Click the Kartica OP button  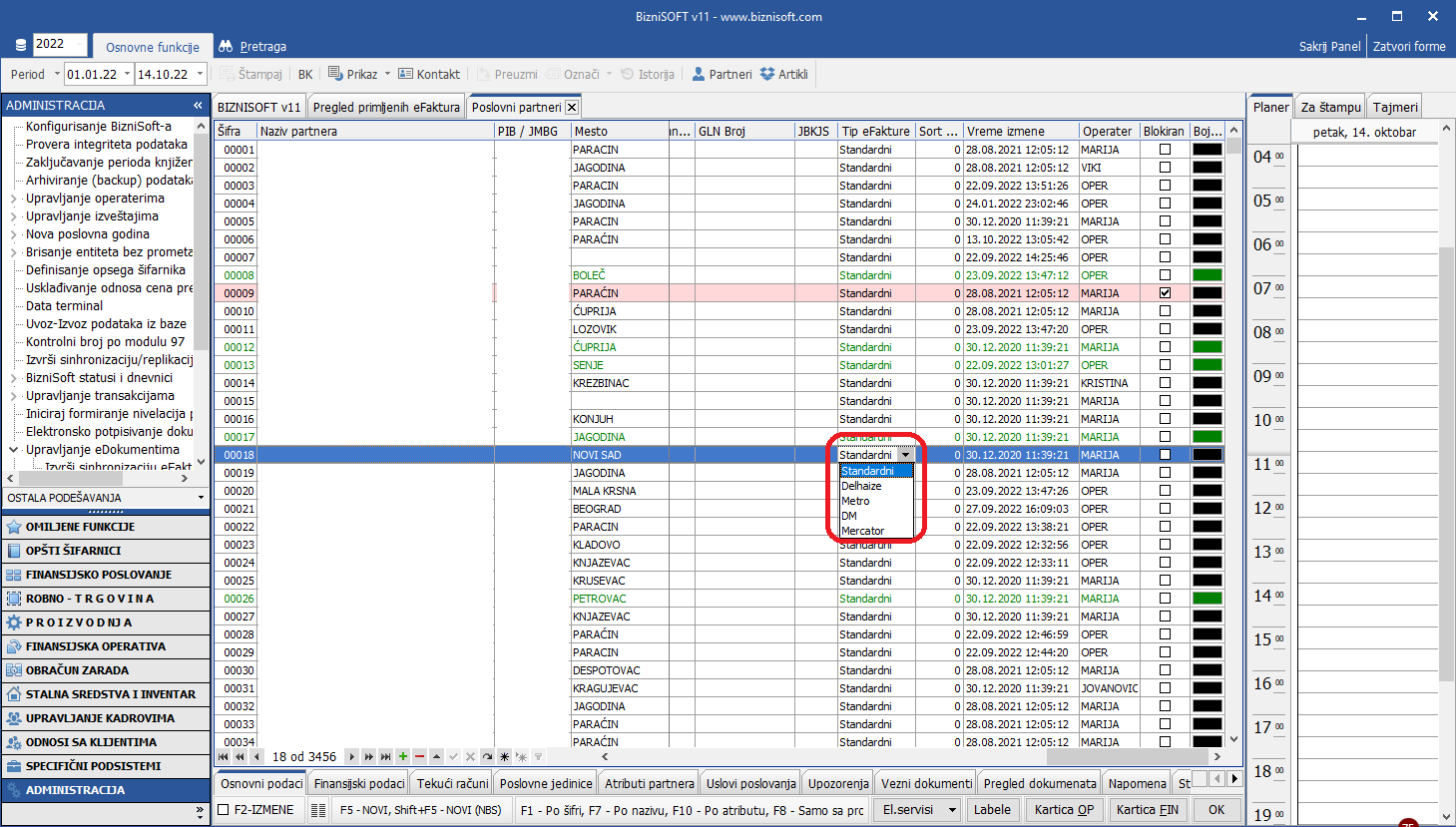pos(1064,810)
